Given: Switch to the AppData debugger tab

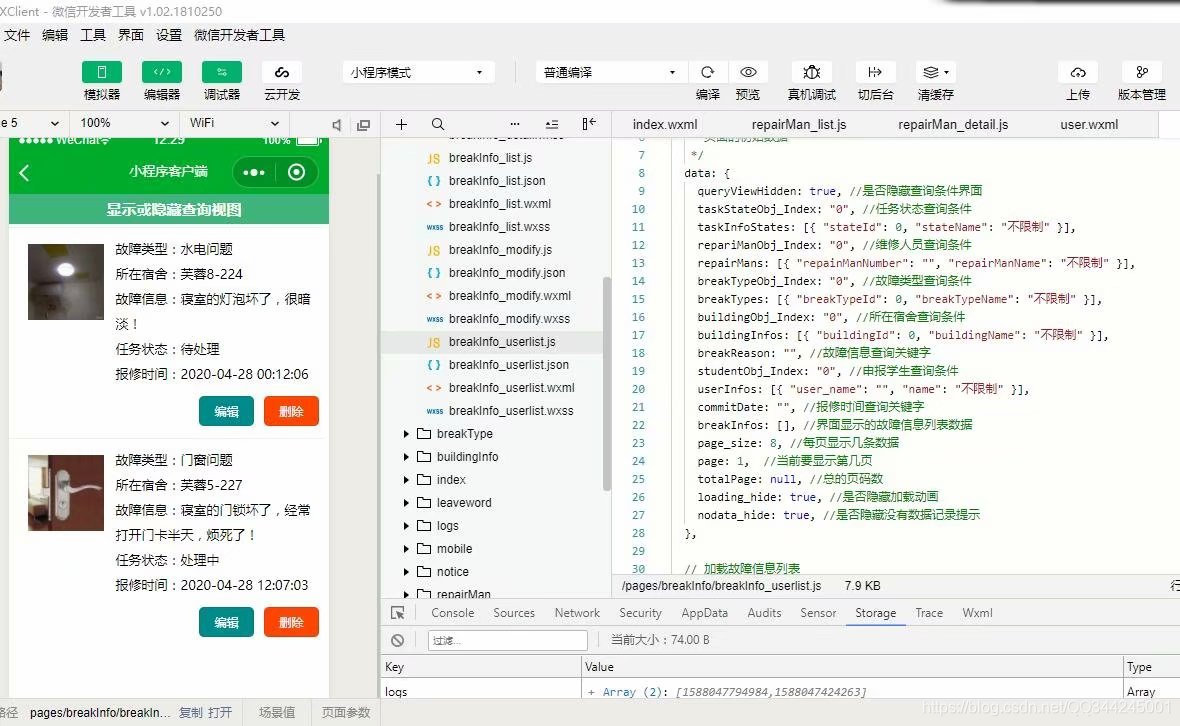Looking at the screenshot, I should pyautogui.click(x=704, y=613).
